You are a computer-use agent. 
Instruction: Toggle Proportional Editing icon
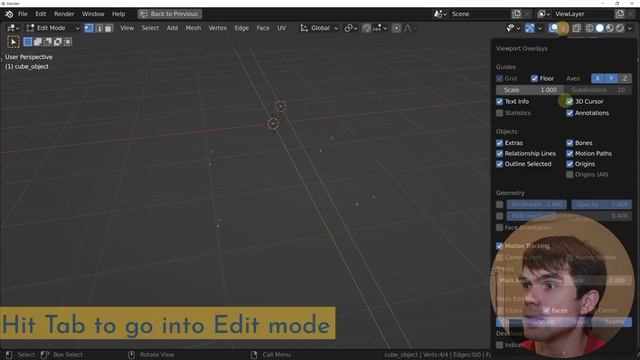pos(396,28)
